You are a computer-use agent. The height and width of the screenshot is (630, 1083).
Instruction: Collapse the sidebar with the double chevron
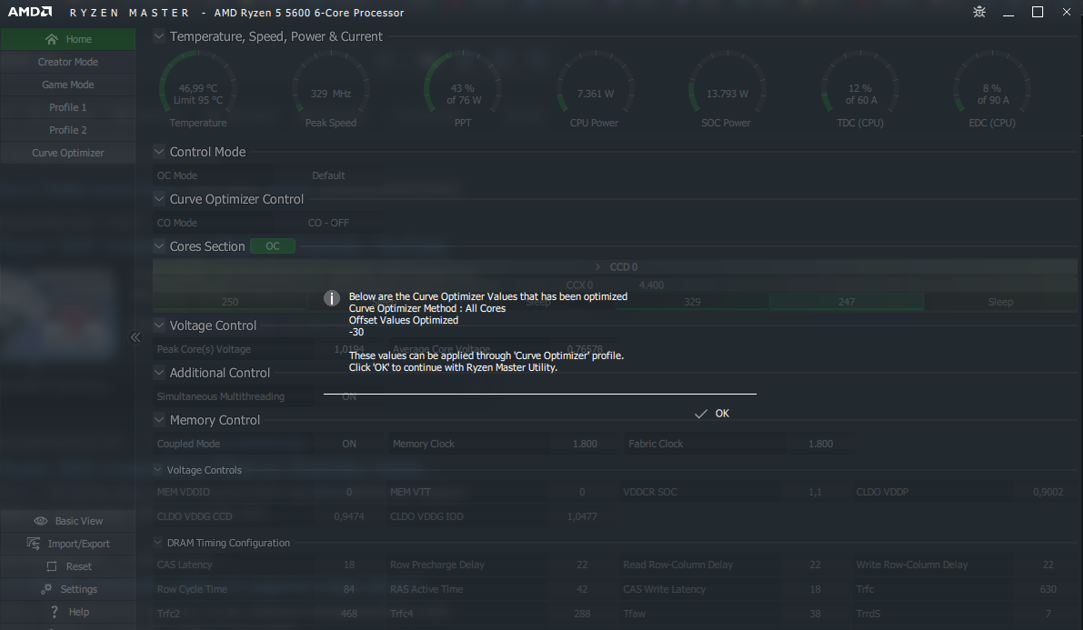135,337
